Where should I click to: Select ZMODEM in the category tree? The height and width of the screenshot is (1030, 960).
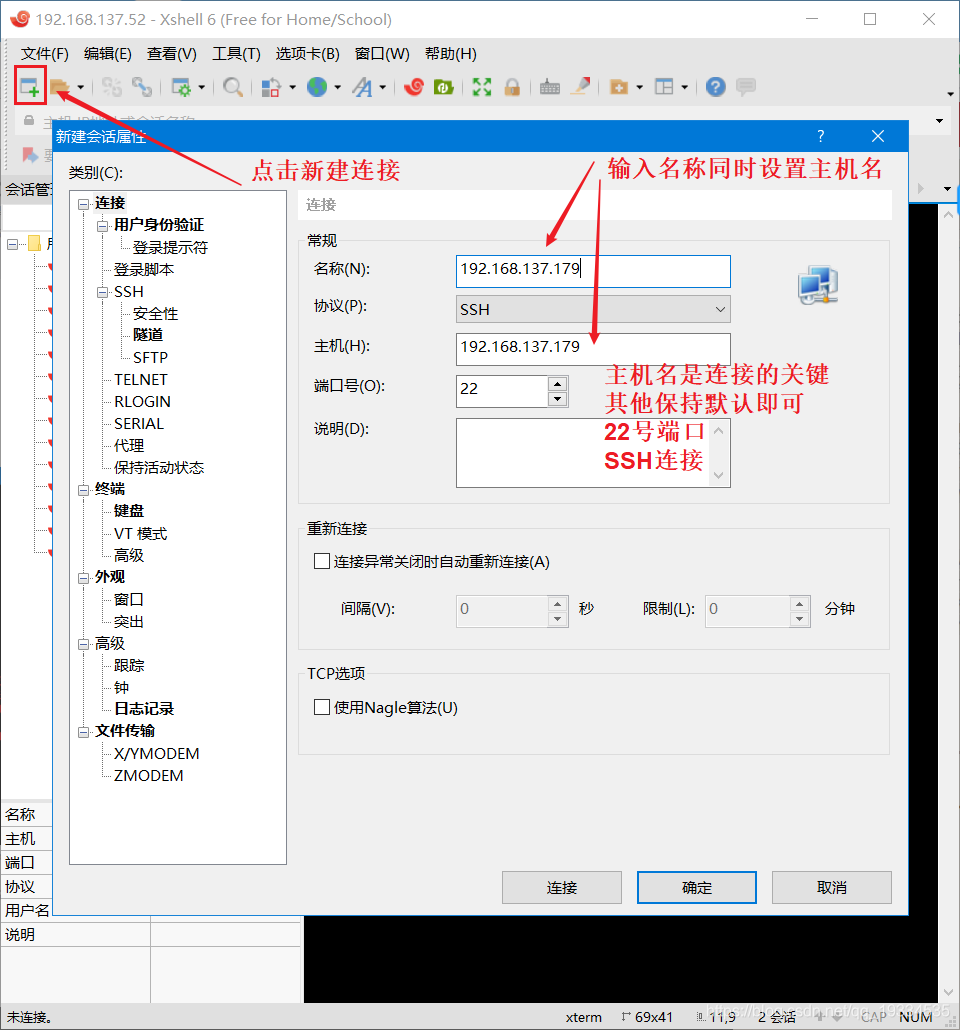tap(149, 775)
